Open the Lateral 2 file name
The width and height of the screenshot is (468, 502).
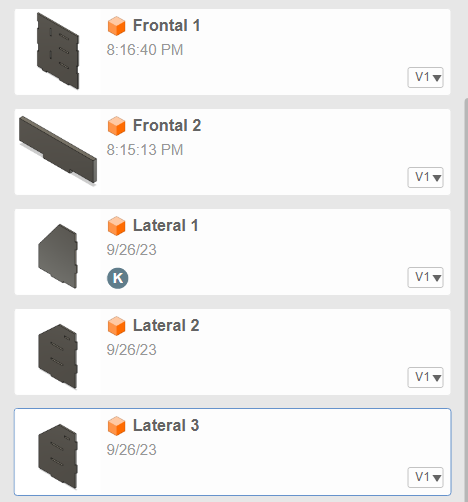[166, 326]
